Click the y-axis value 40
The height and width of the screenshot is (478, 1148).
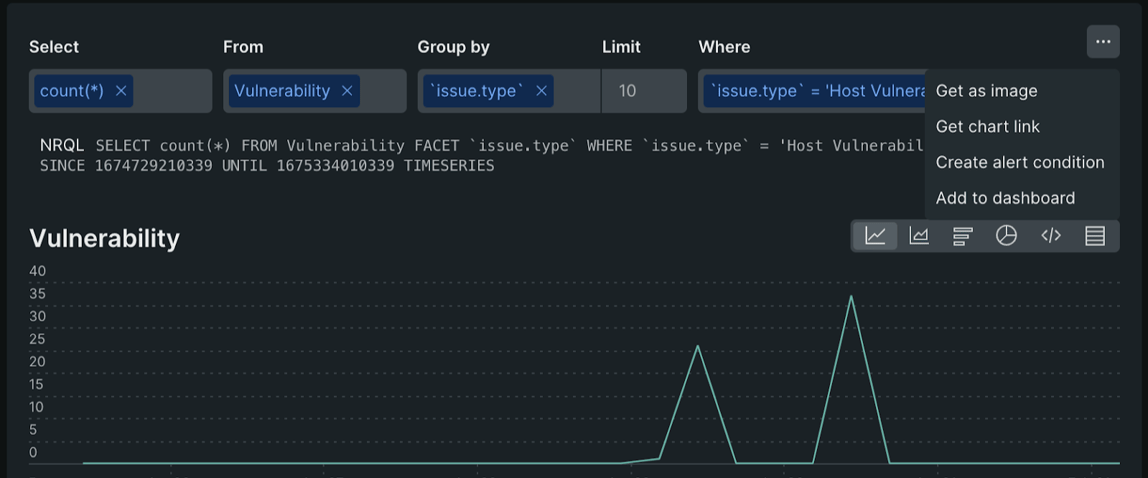click(x=37, y=271)
